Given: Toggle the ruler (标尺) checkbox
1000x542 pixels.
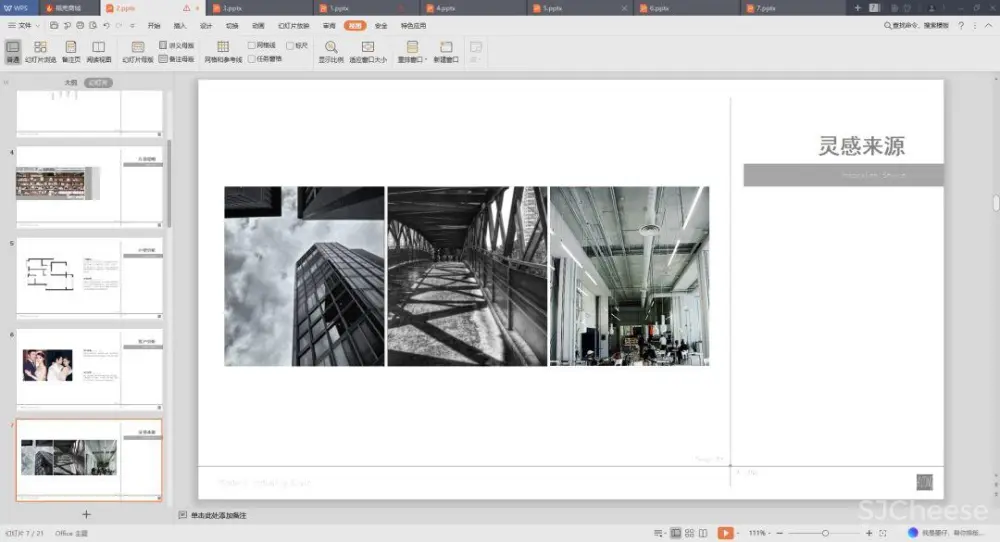Looking at the screenshot, I should coord(290,46).
